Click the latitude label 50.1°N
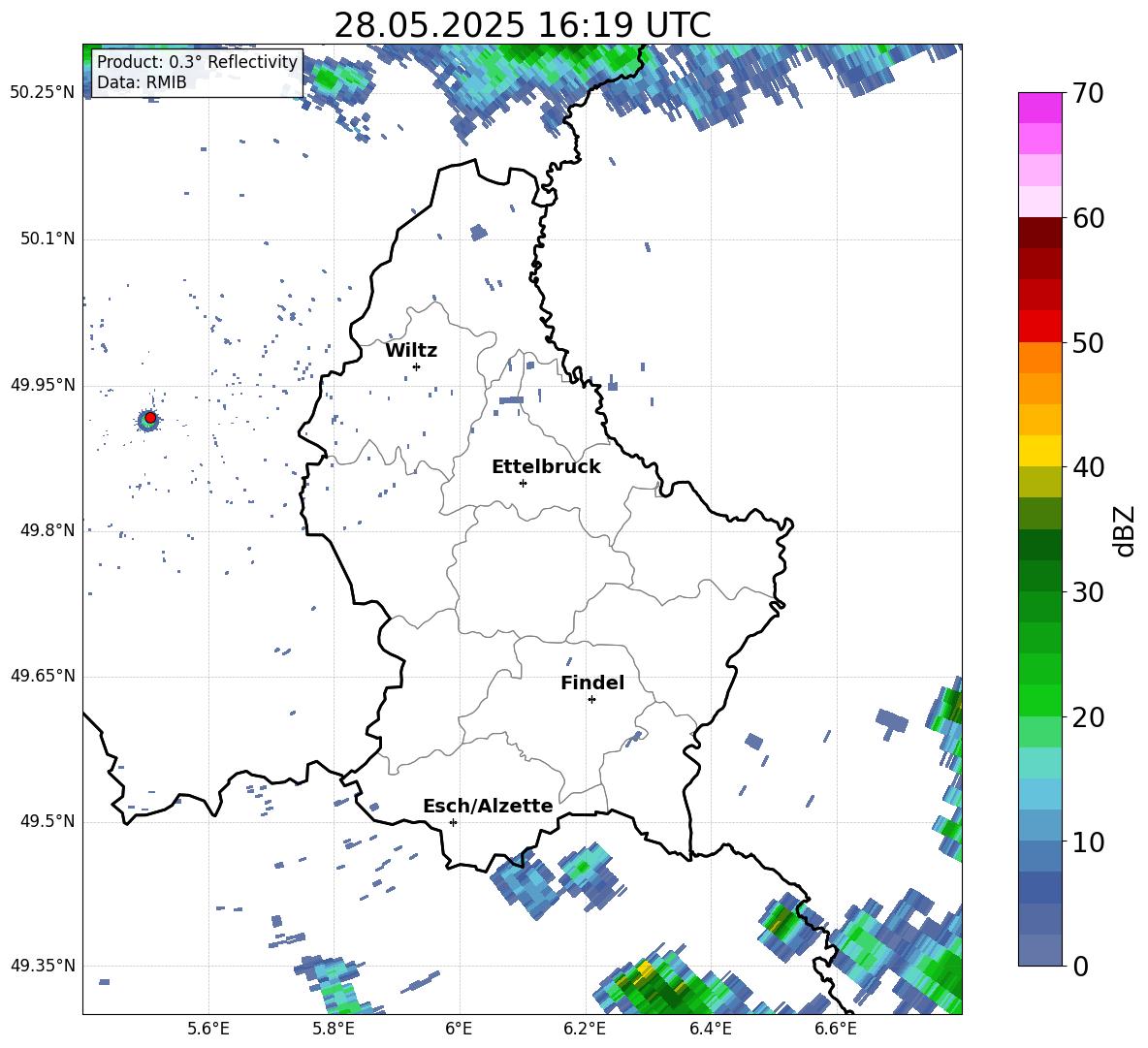The image size is (1148, 1048). pos(48,238)
